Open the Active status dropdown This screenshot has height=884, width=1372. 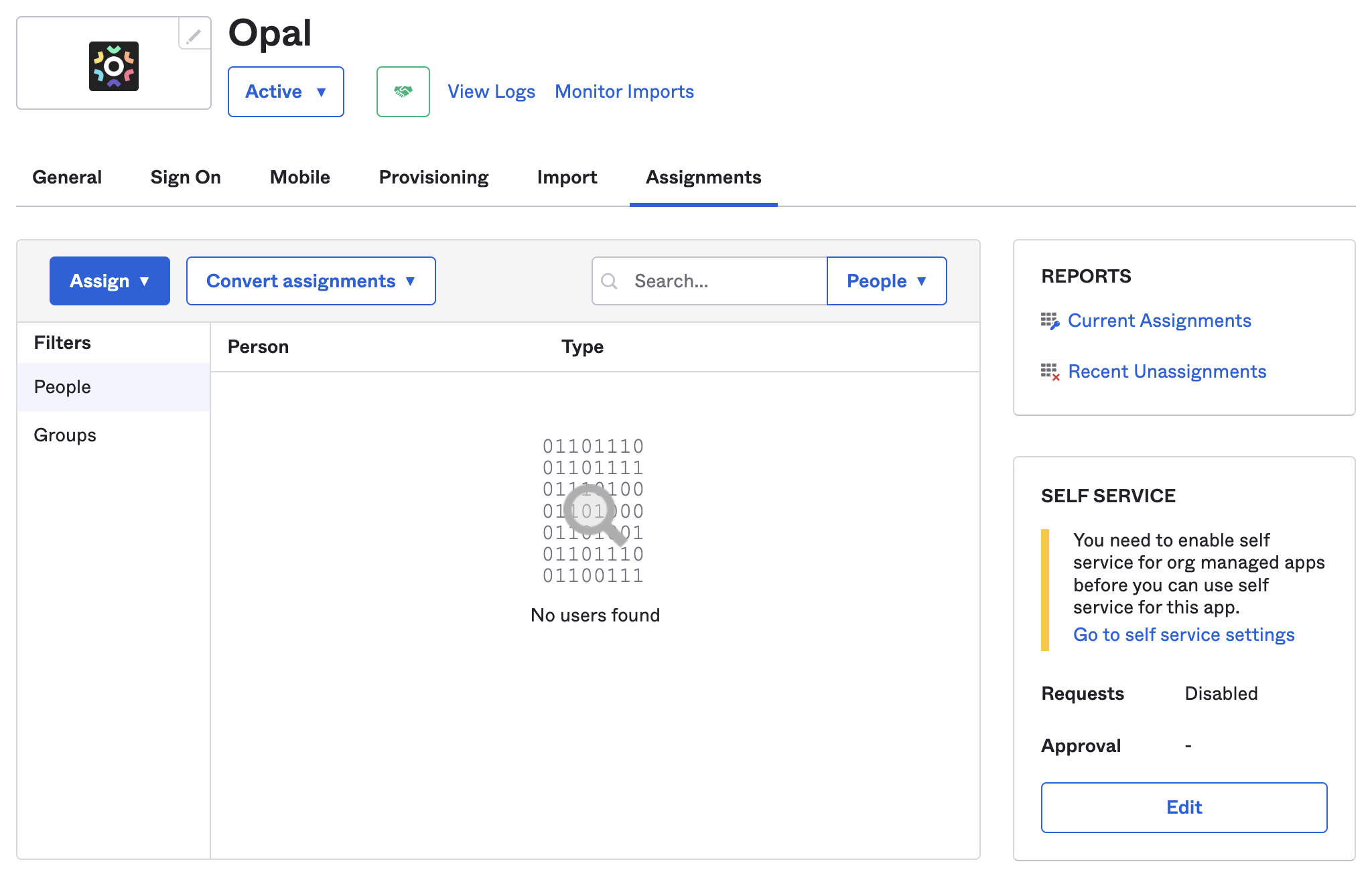point(286,92)
